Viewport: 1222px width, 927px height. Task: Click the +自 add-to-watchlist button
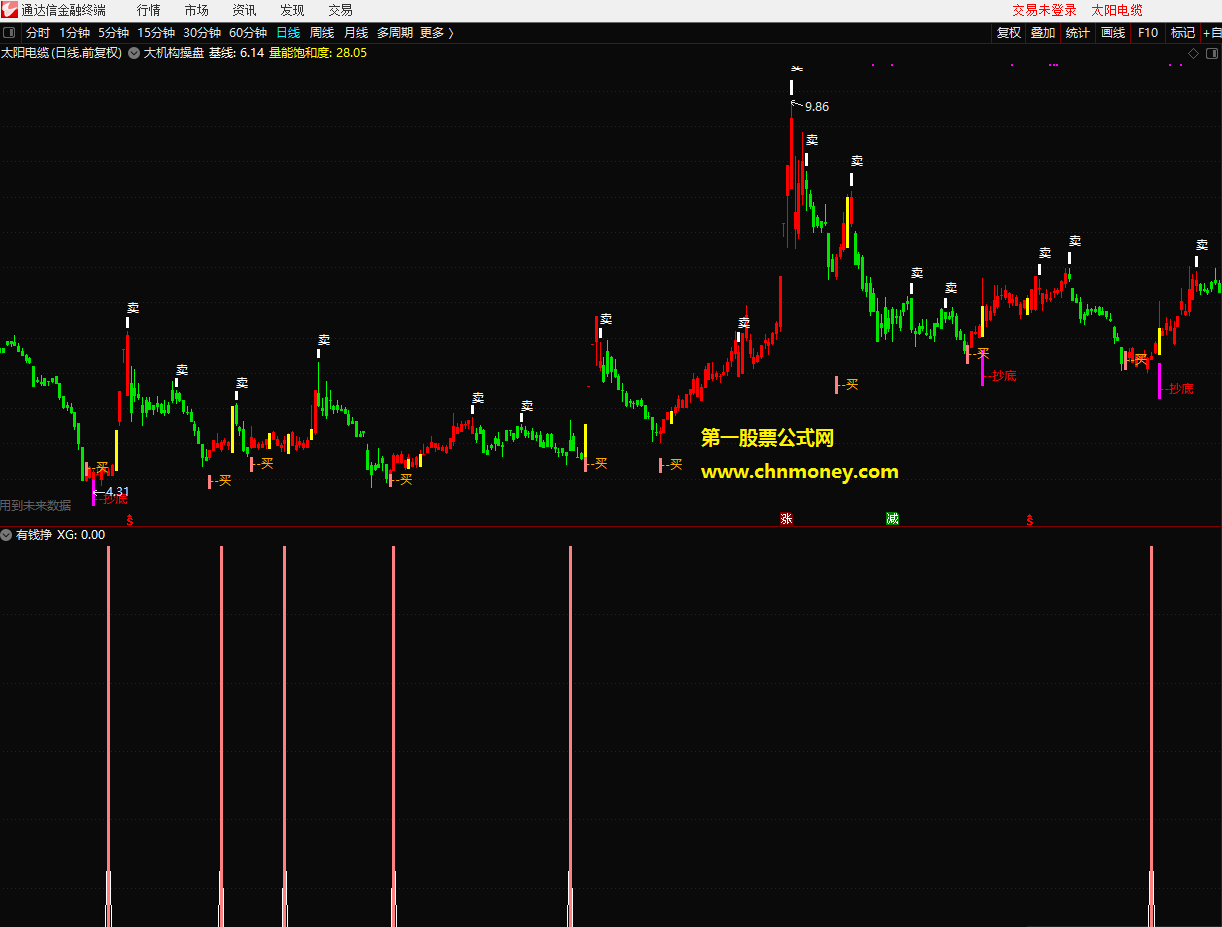coord(1211,33)
